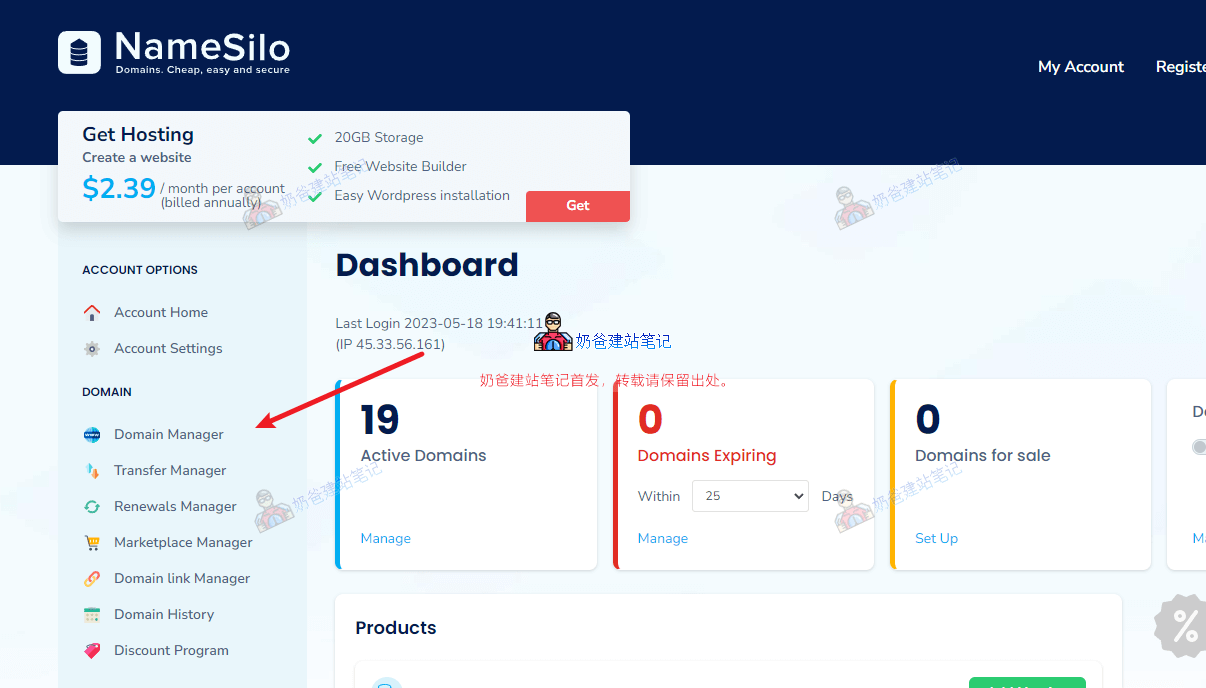Click the Domain History calendar icon
The height and width of the screenshot is (688, 1206).
point(92,615)
